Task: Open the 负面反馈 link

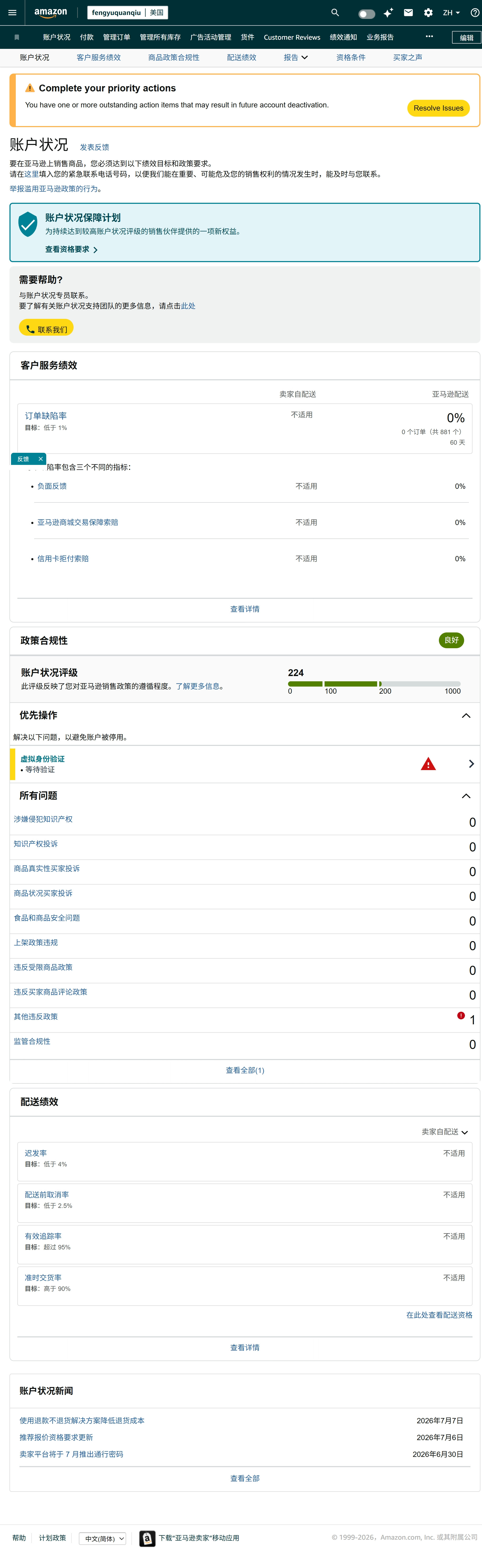Action: [52, 486]
